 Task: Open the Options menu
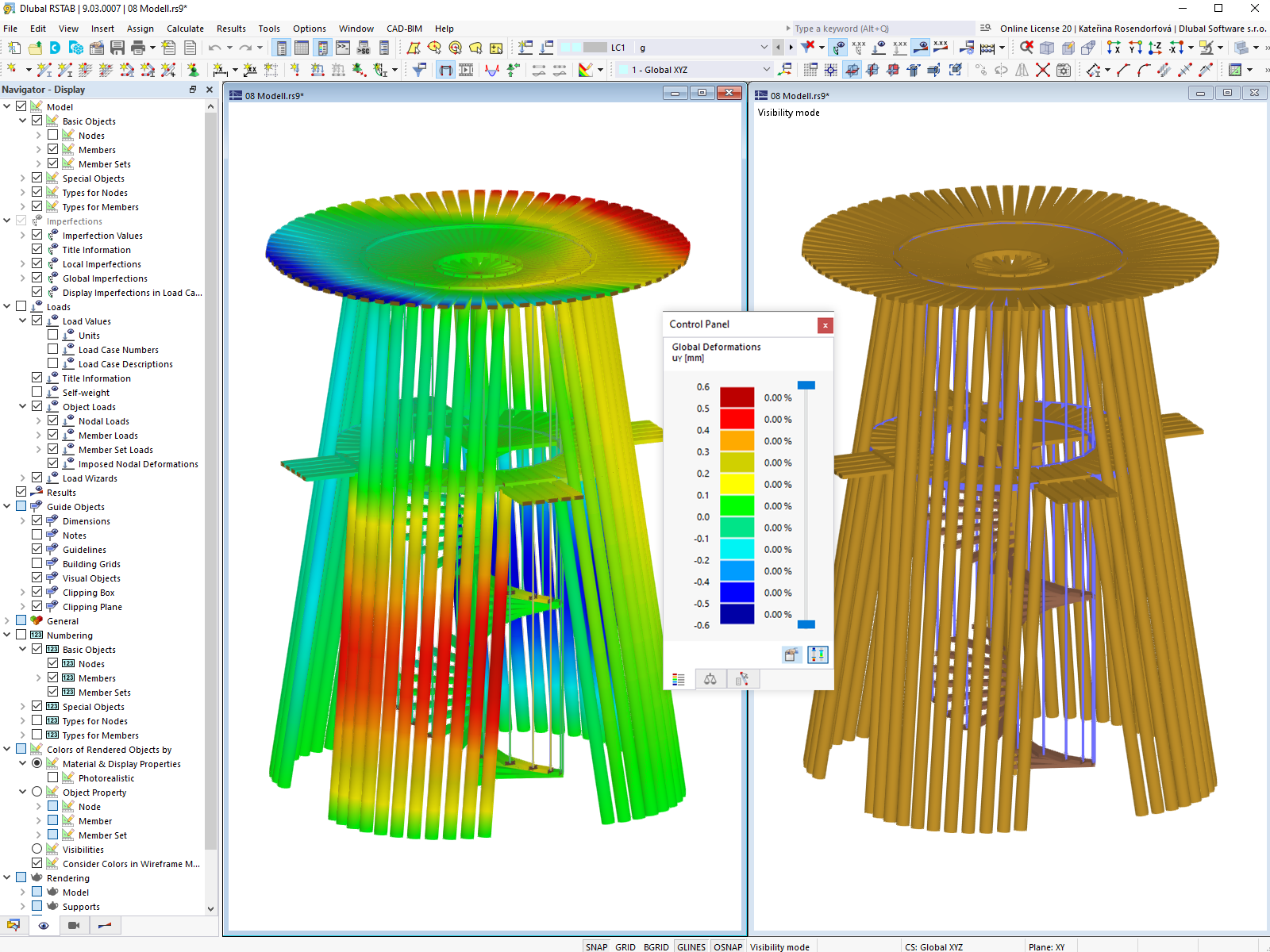(x=310, y=29)
